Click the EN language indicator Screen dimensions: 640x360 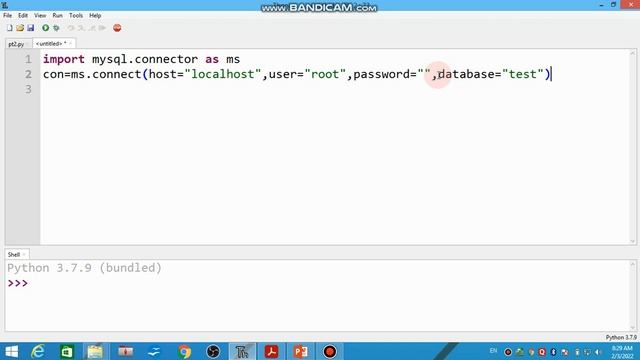click(493, 351)
